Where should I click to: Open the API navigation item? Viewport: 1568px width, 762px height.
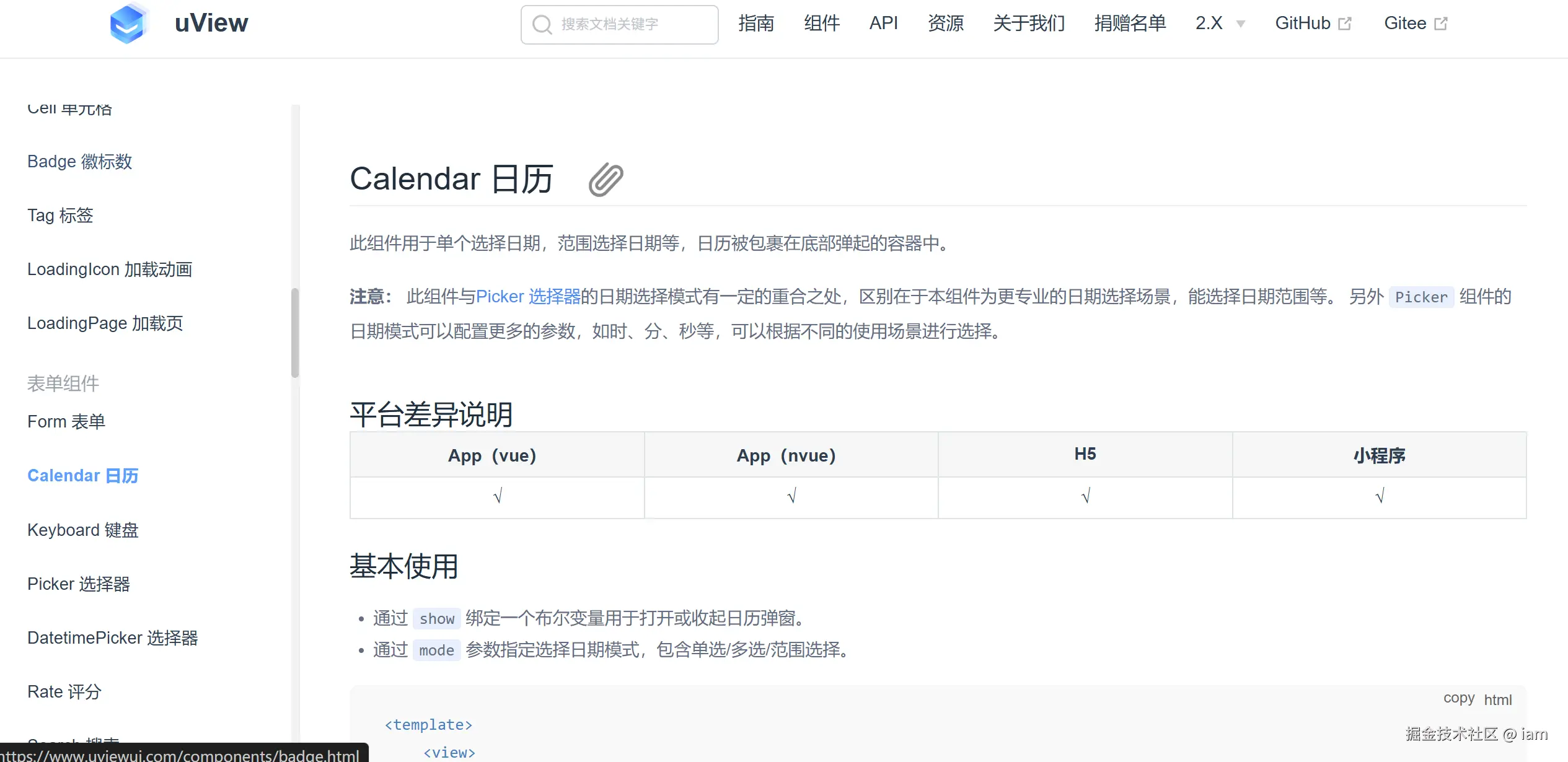coord(884,23)
